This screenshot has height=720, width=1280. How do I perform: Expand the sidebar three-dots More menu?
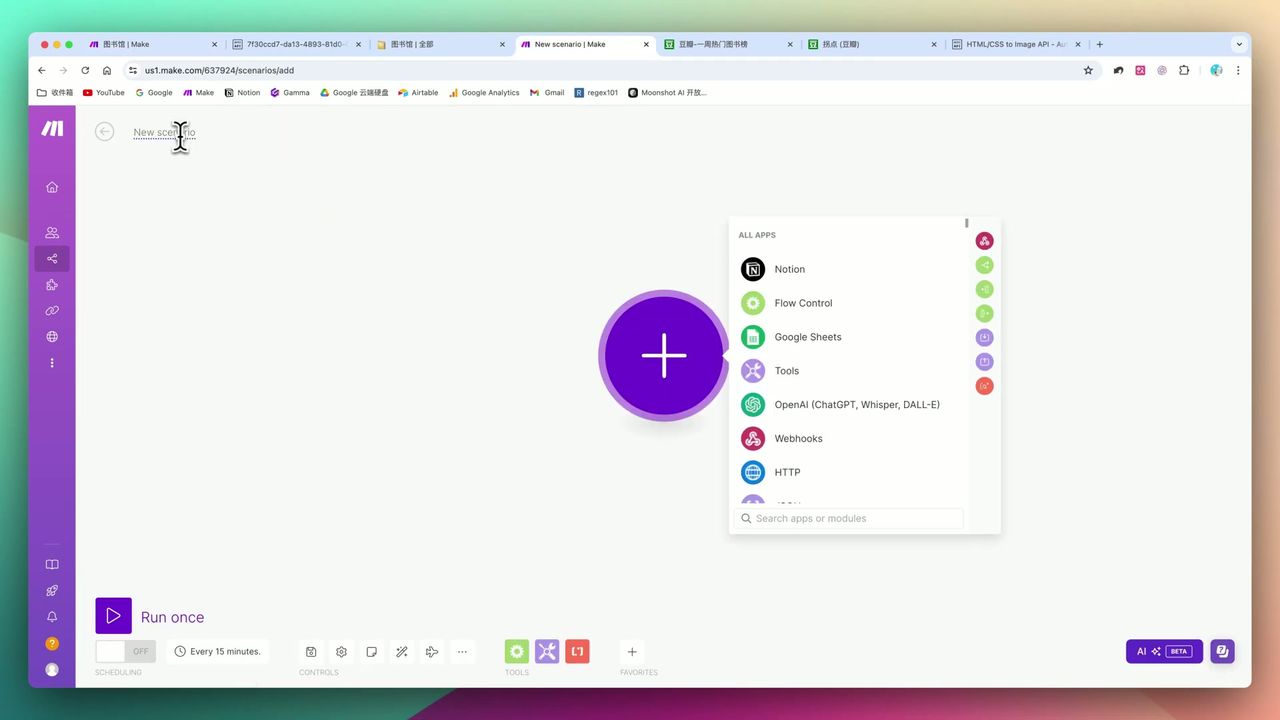(x=52, y=363)
